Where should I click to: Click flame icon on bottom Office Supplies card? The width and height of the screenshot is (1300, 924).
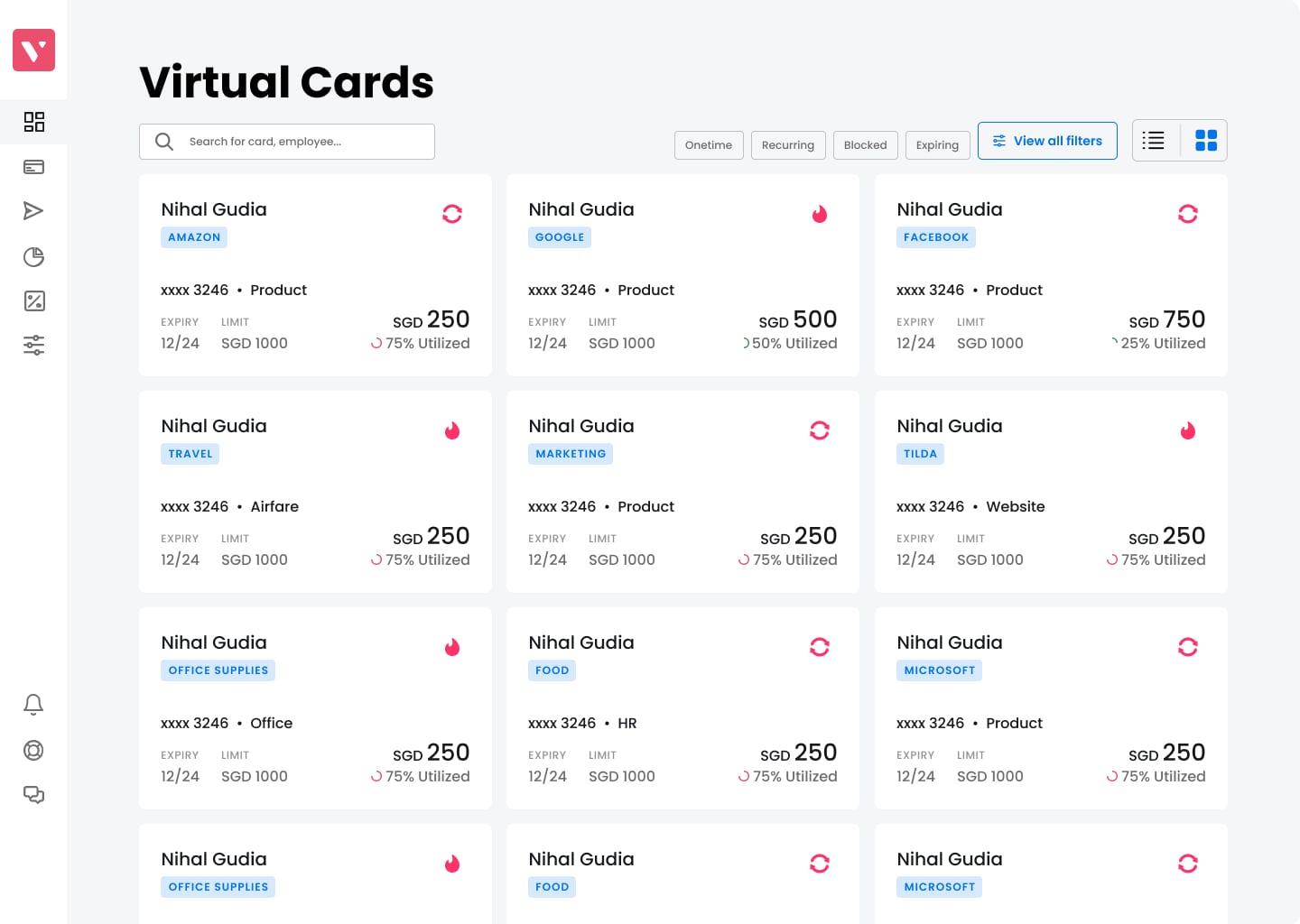[x=452, y=864]
